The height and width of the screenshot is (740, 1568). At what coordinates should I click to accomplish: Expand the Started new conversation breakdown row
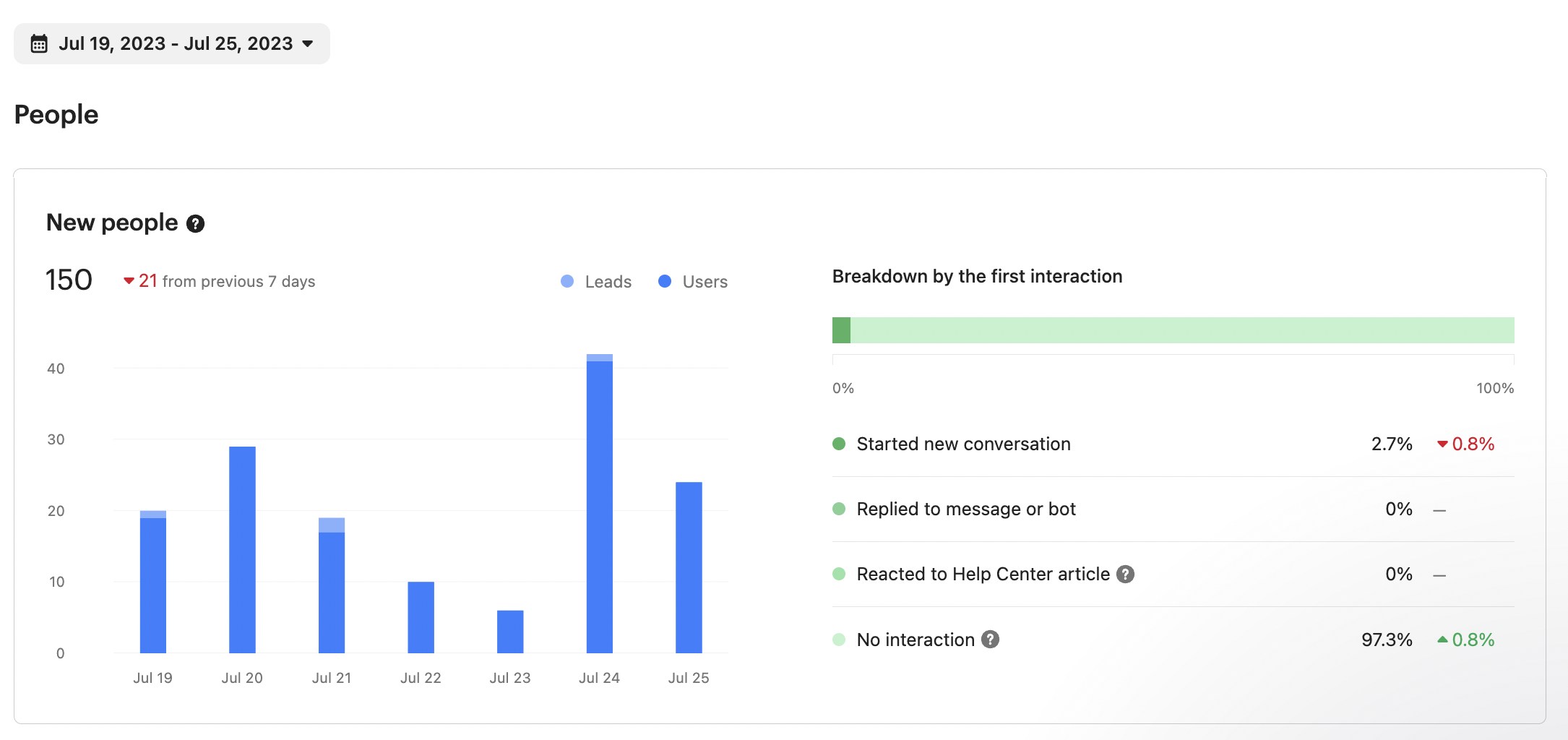coord(963,444)
